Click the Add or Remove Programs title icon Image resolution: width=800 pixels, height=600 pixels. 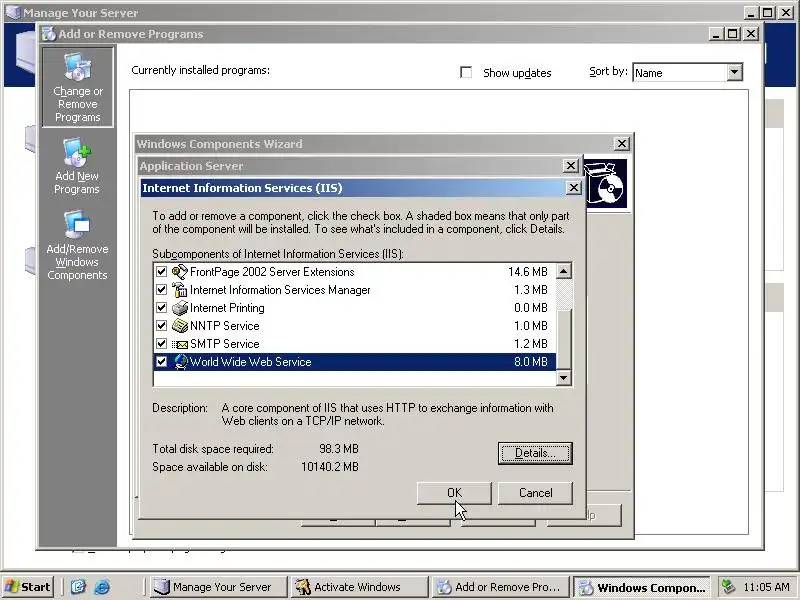point(48,34)
